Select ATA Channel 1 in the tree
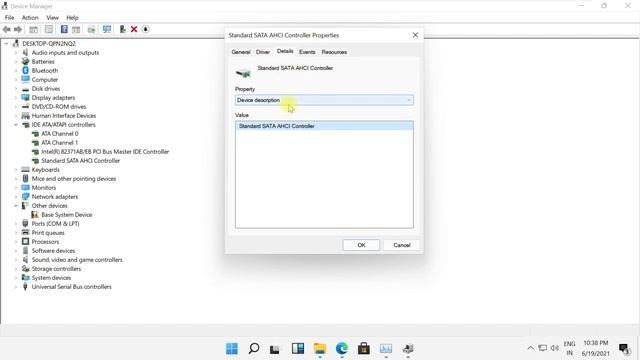The width and height of the screenshot is (640, 360). (x=60, y=142)
